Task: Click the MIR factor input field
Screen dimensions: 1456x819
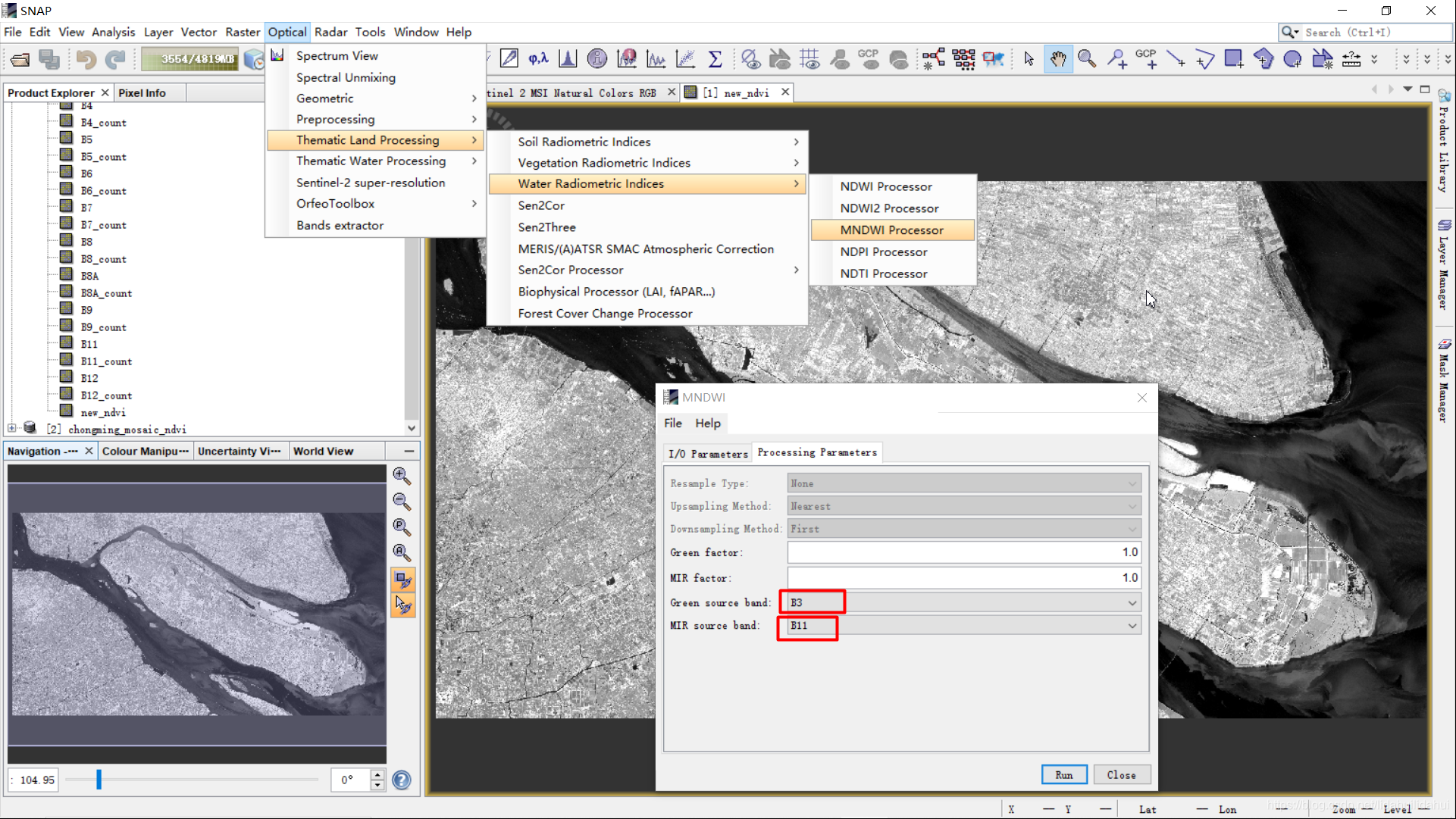Action: pyautogui.click(x=964, y=578)
